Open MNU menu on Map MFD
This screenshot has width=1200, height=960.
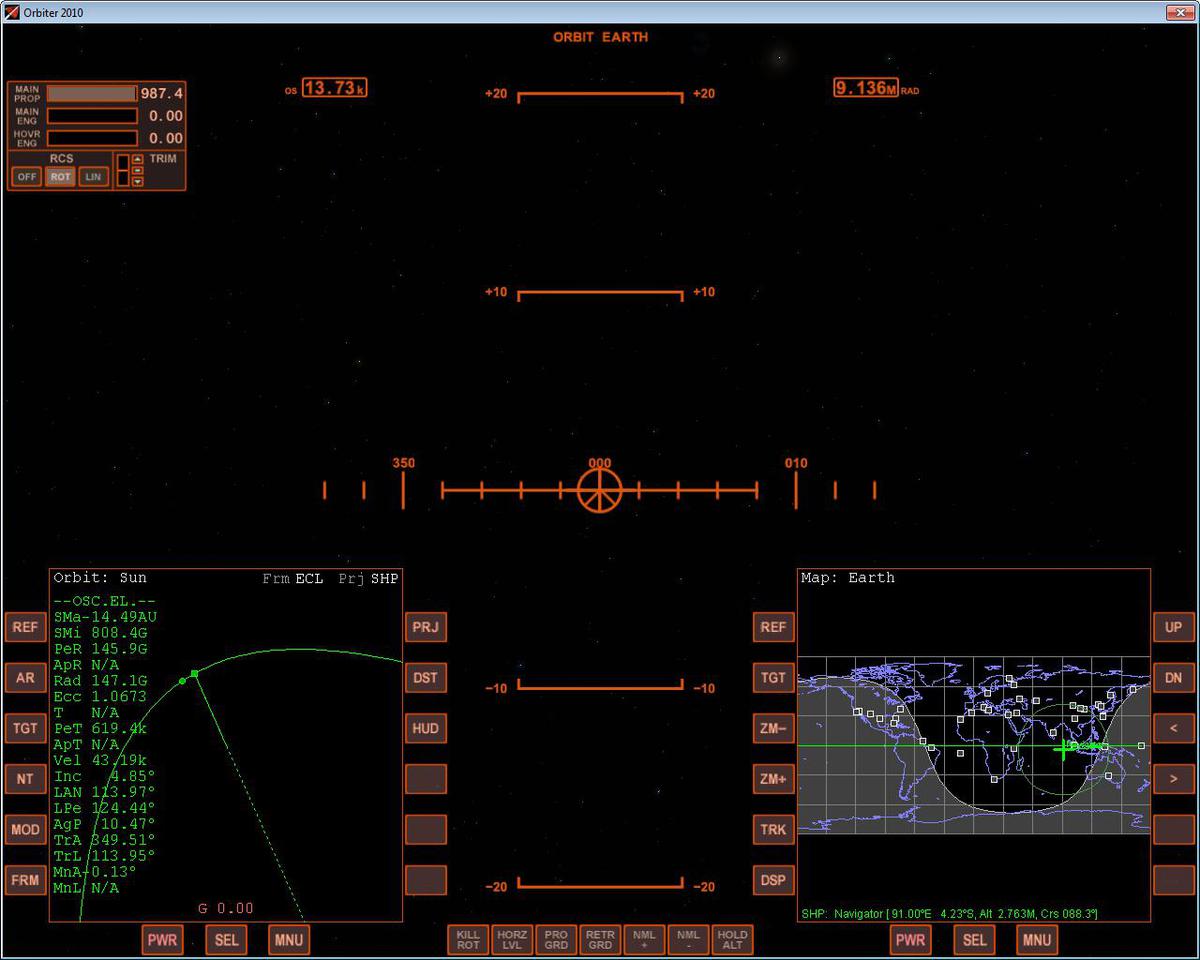pyautogui.click(x=1037, y=940)
